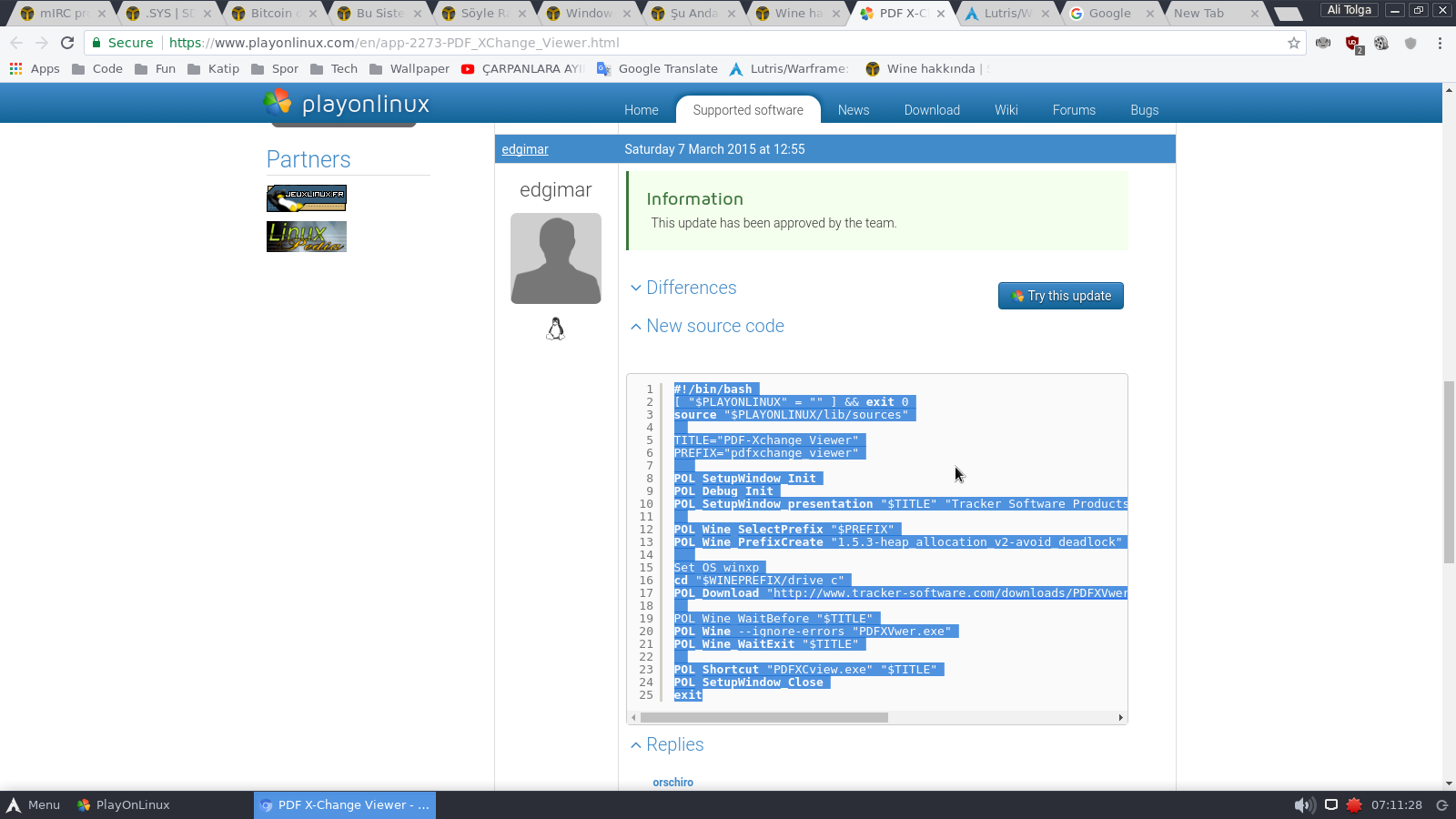Click the code box scroll-left arrow

pos(633,717)
